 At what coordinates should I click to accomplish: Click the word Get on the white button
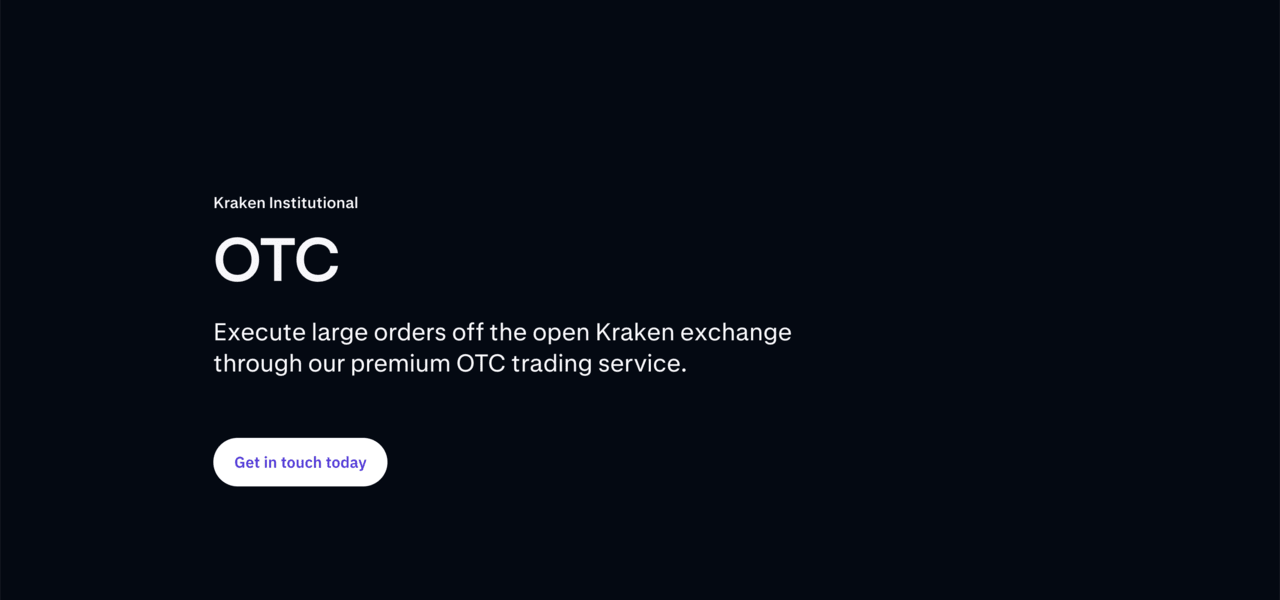click(x=247, y=462)
